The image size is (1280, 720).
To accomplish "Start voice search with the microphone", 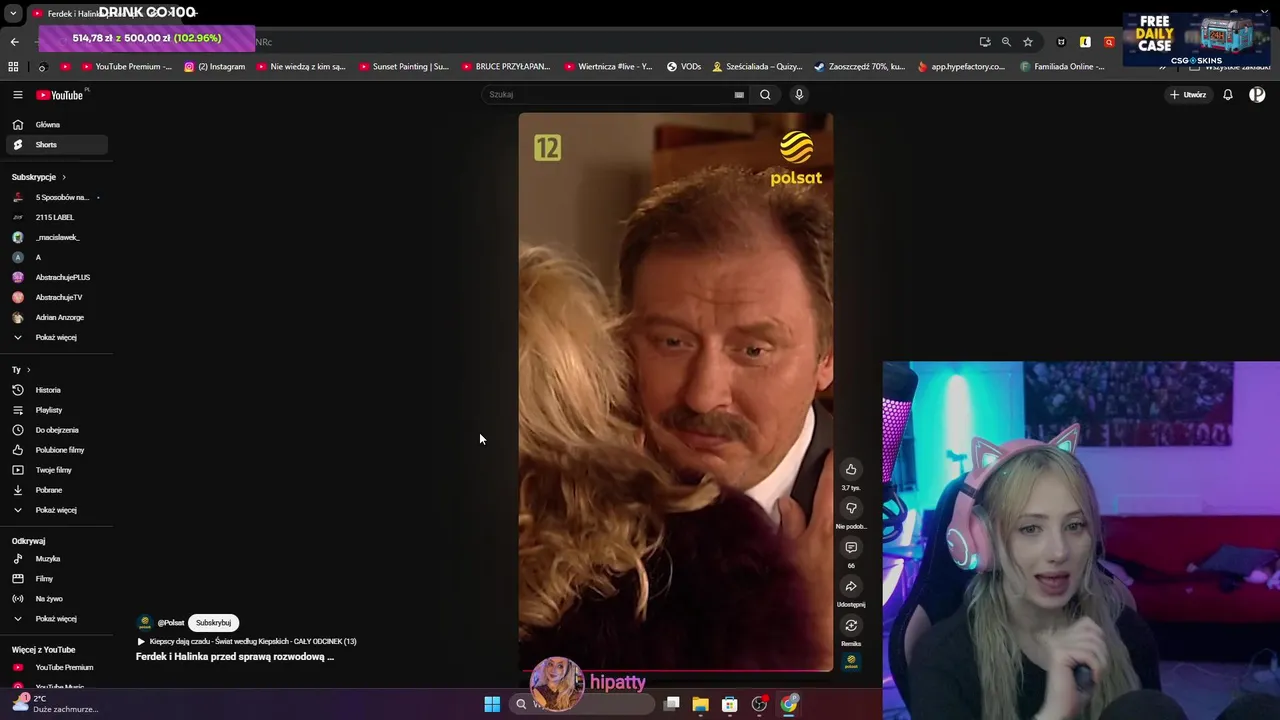I will pyautogui.click(x=799, y=95).
